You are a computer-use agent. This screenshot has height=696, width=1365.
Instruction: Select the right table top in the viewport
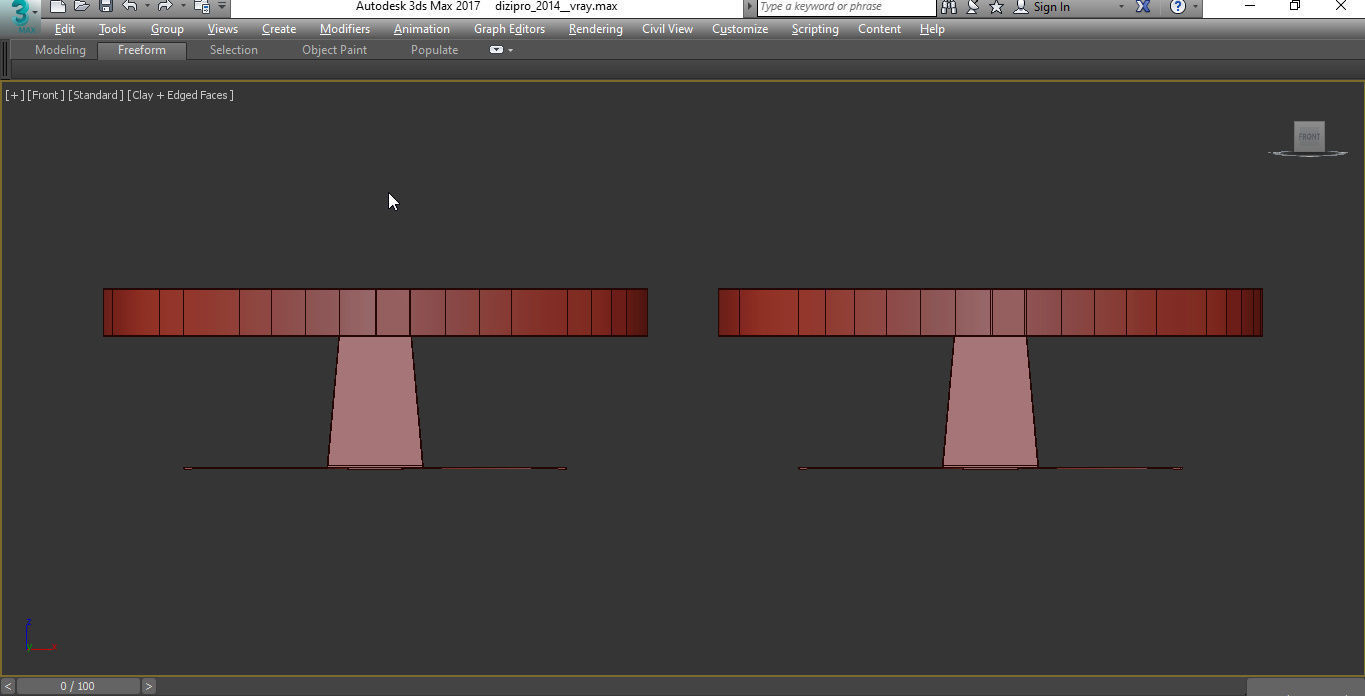990,312
